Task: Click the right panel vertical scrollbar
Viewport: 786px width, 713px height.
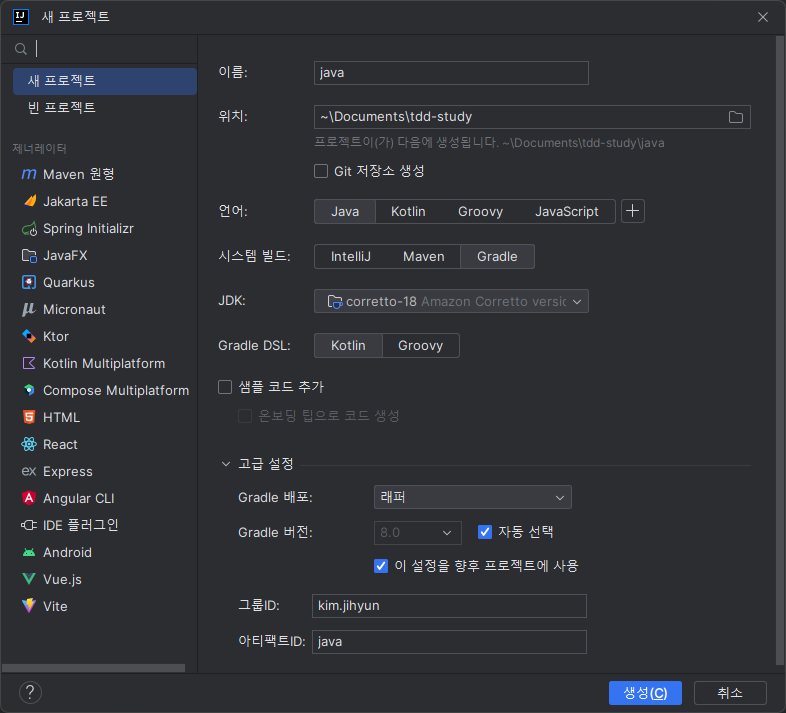Action: point(780,351)
